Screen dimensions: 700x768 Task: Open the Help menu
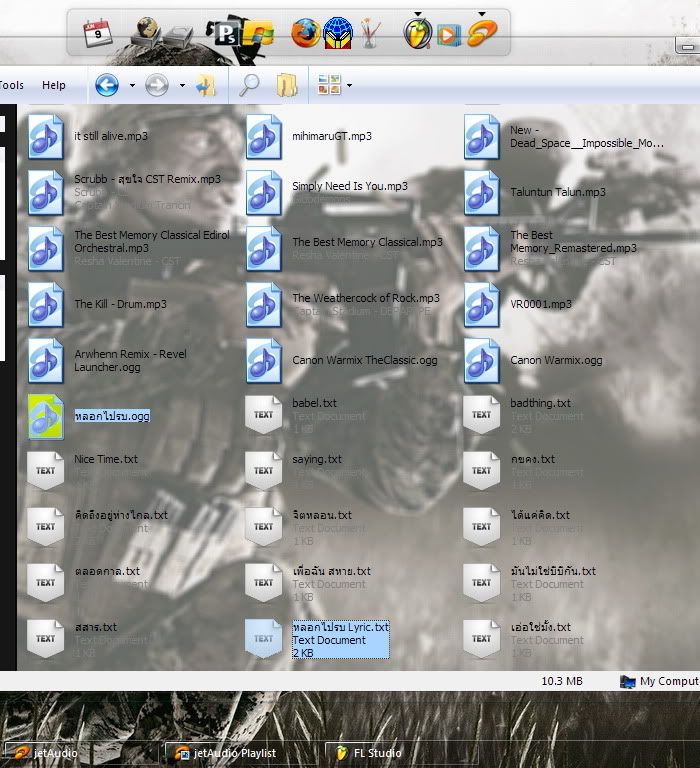coord(53,85)
